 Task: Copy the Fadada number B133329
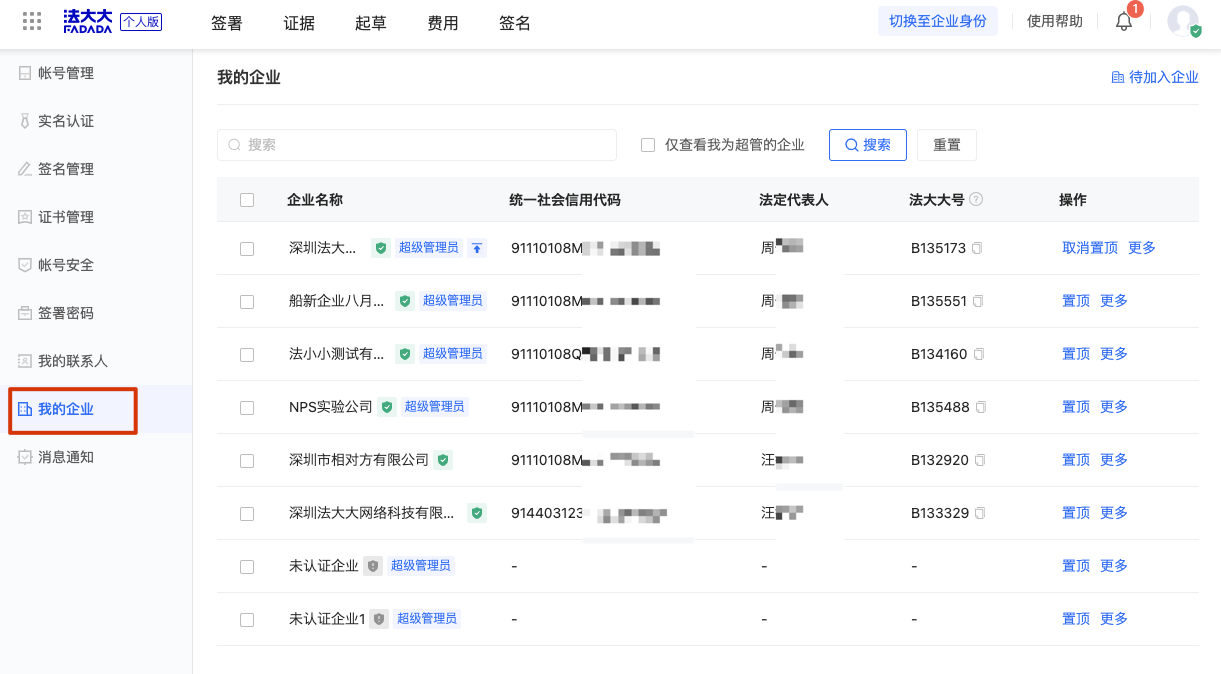pyautogui.click(x=980, y=513)
